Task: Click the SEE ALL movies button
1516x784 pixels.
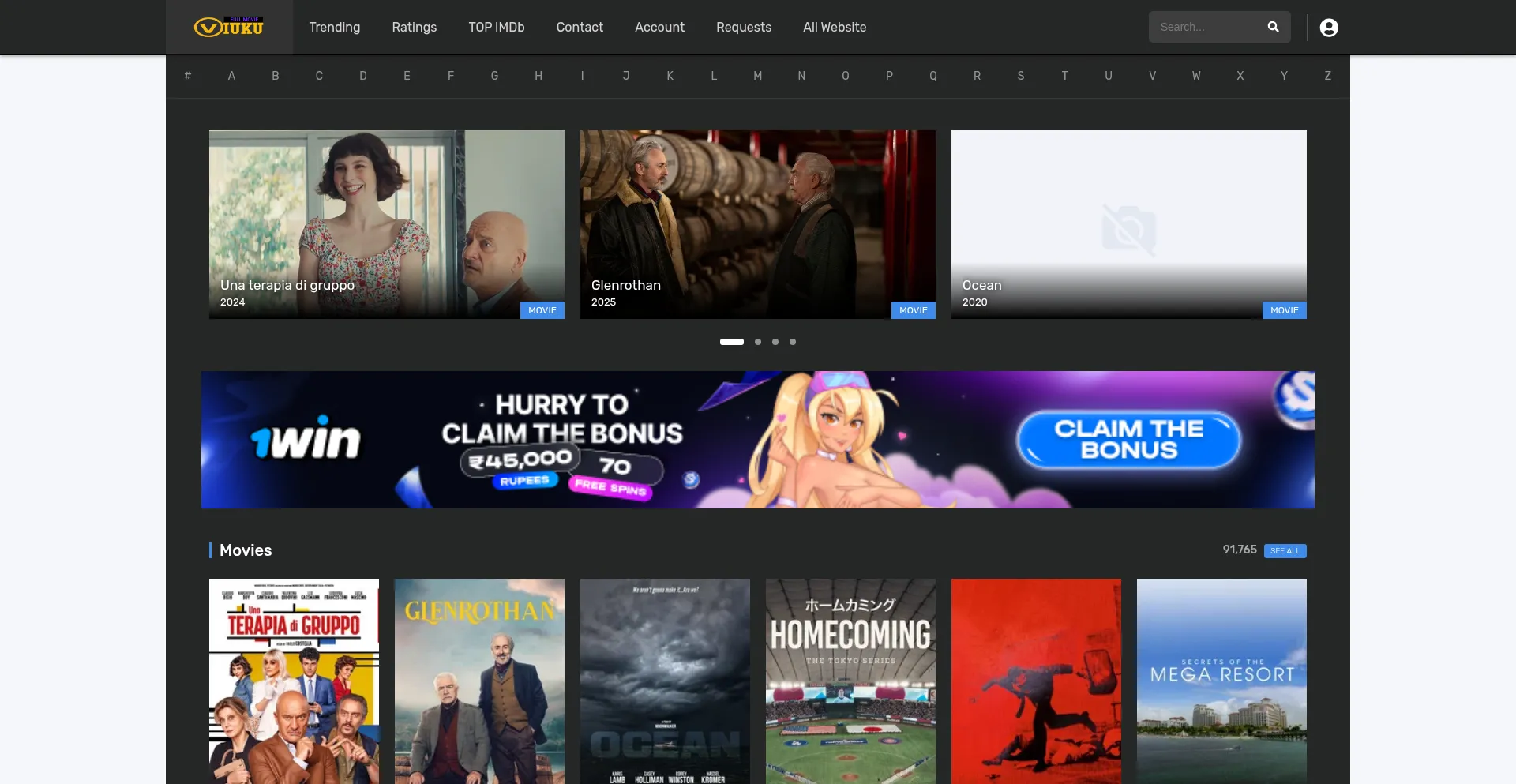Action: coord(1285,550)
